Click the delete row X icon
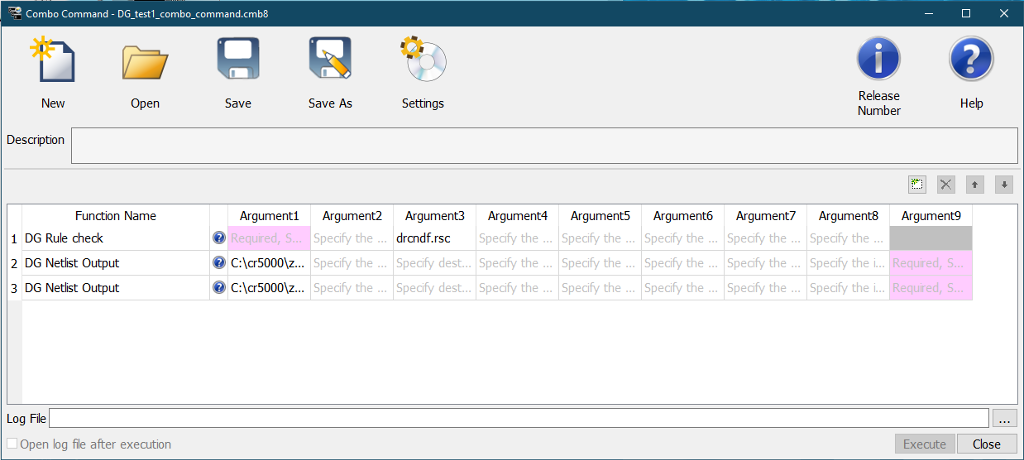 click(946, 185)
